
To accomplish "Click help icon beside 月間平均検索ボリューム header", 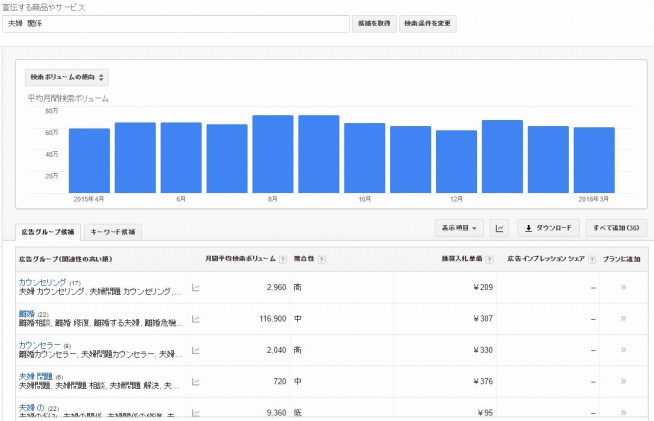I will pyautogui.click(x=283, y=259).
